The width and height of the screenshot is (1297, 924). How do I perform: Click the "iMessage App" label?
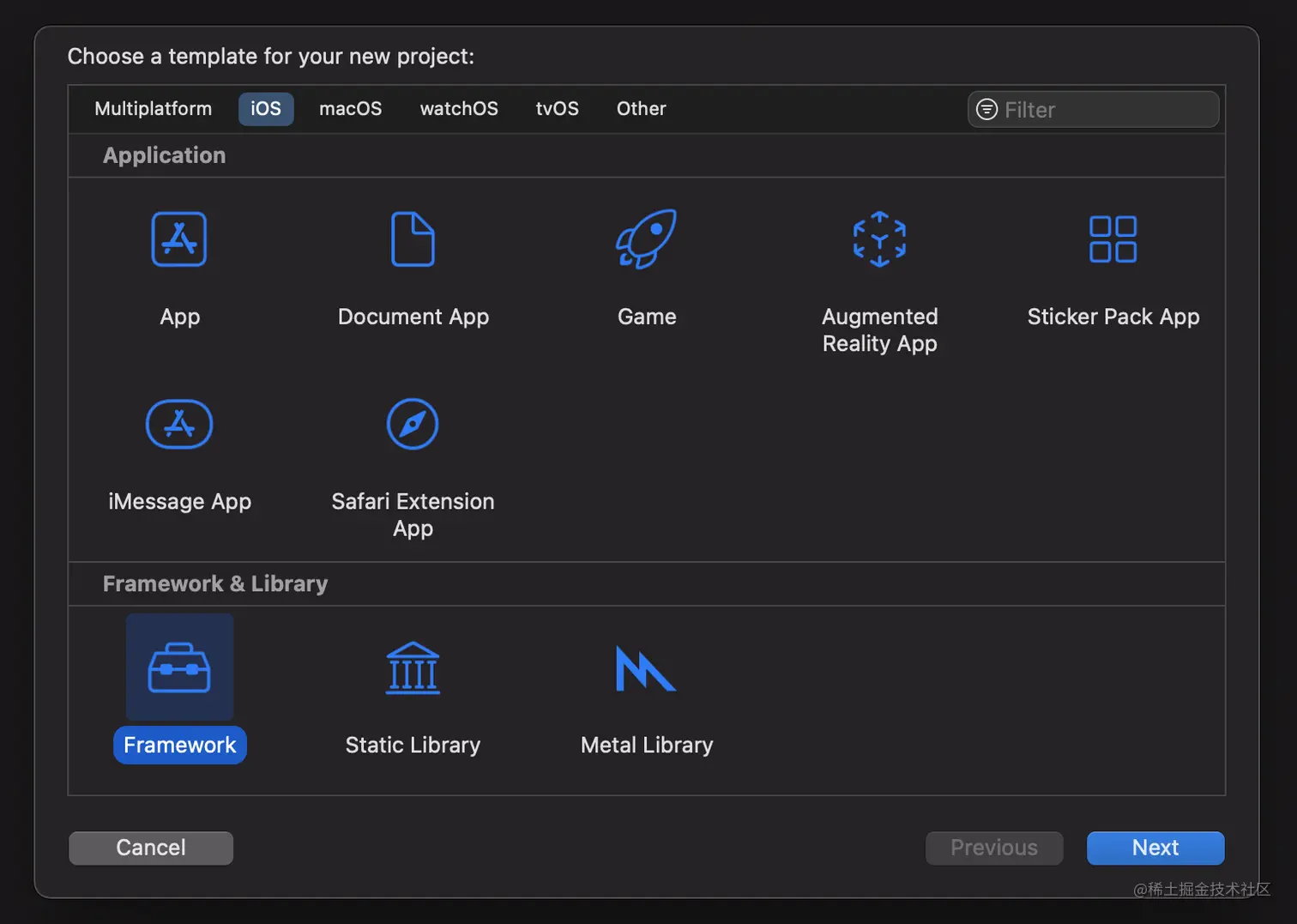point(179,501)
